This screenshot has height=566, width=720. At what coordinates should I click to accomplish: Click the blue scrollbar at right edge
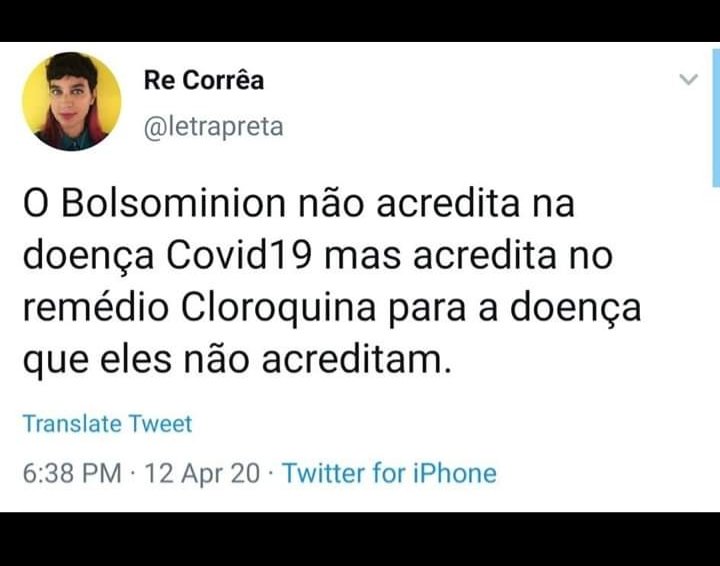pyautogui.click(x=716, y=118)
